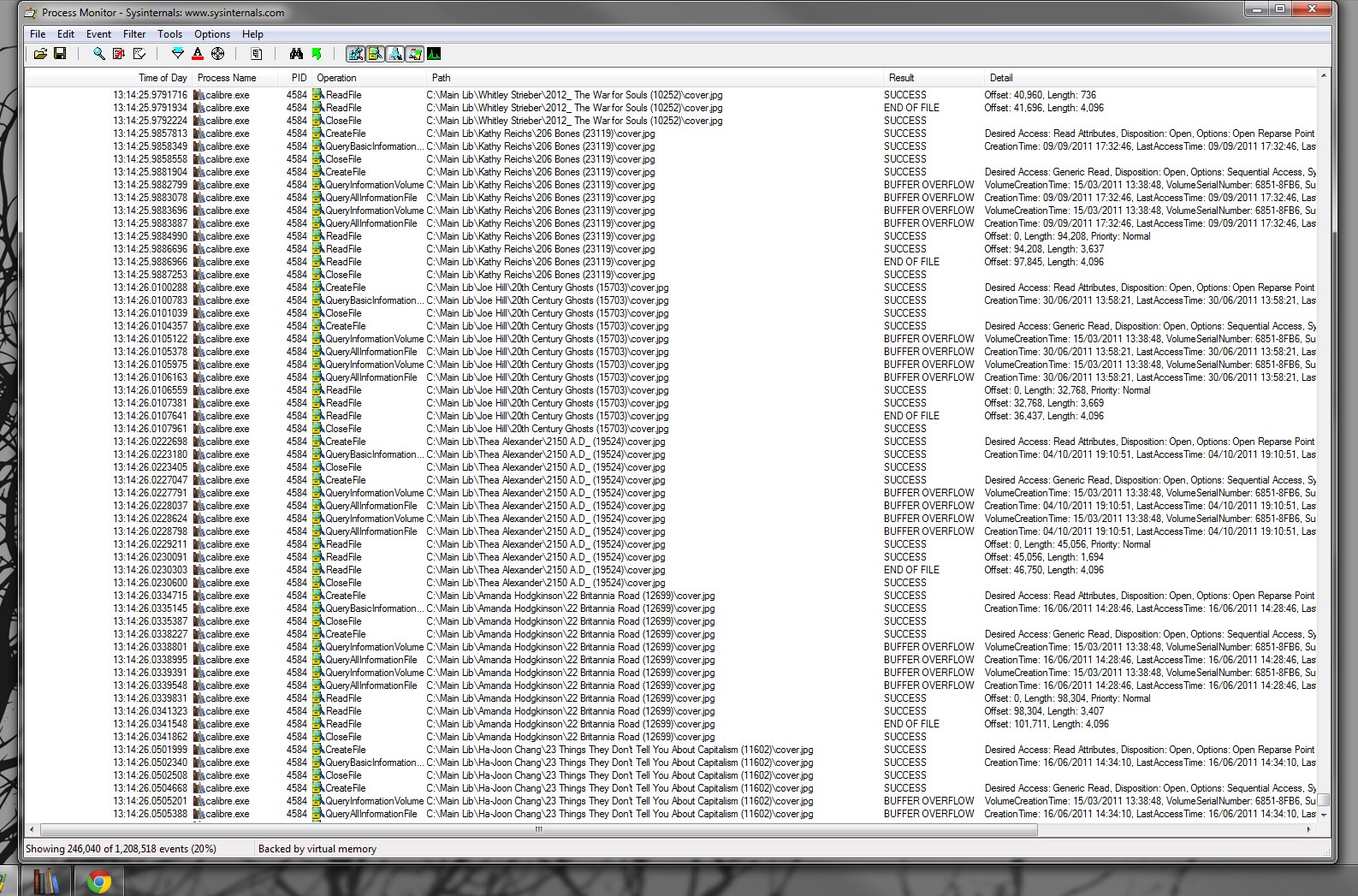1358x896 pixels.
Task: Click calibre.exe icon in row 13:14:26.0100288
Action: tap(199, 288)
